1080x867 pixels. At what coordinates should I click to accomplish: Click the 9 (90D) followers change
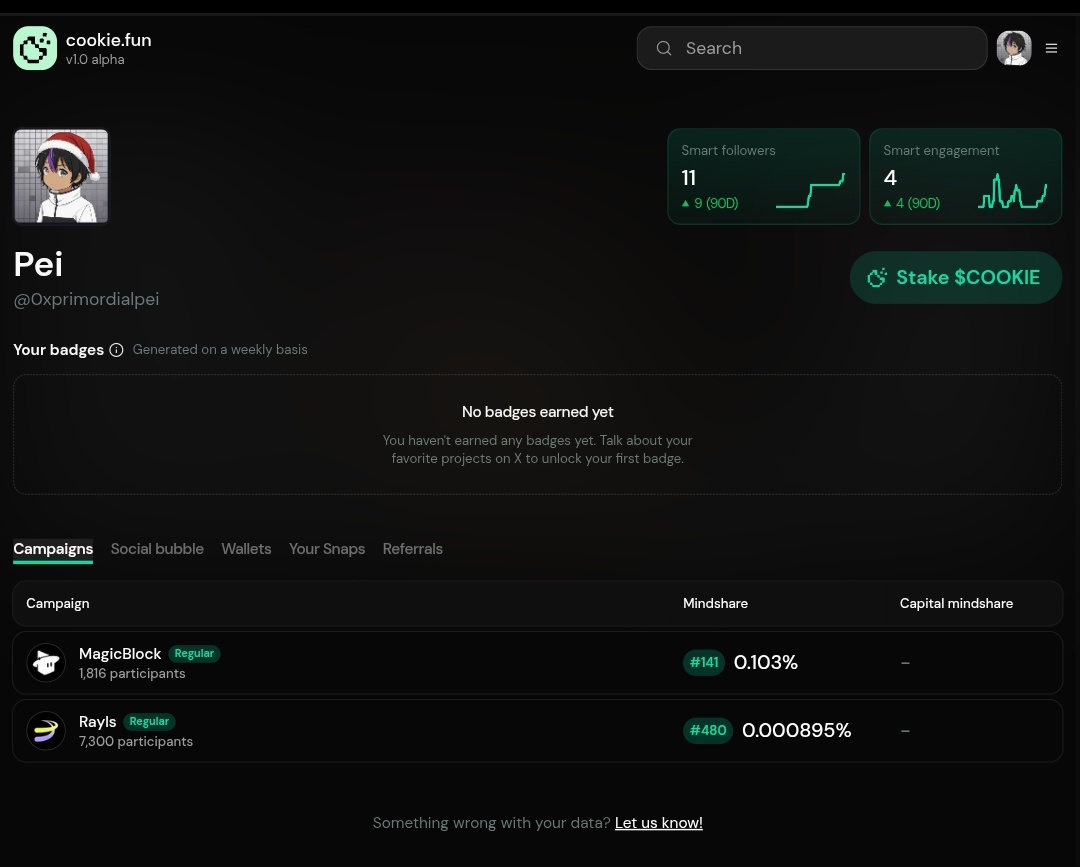[710, 203]
